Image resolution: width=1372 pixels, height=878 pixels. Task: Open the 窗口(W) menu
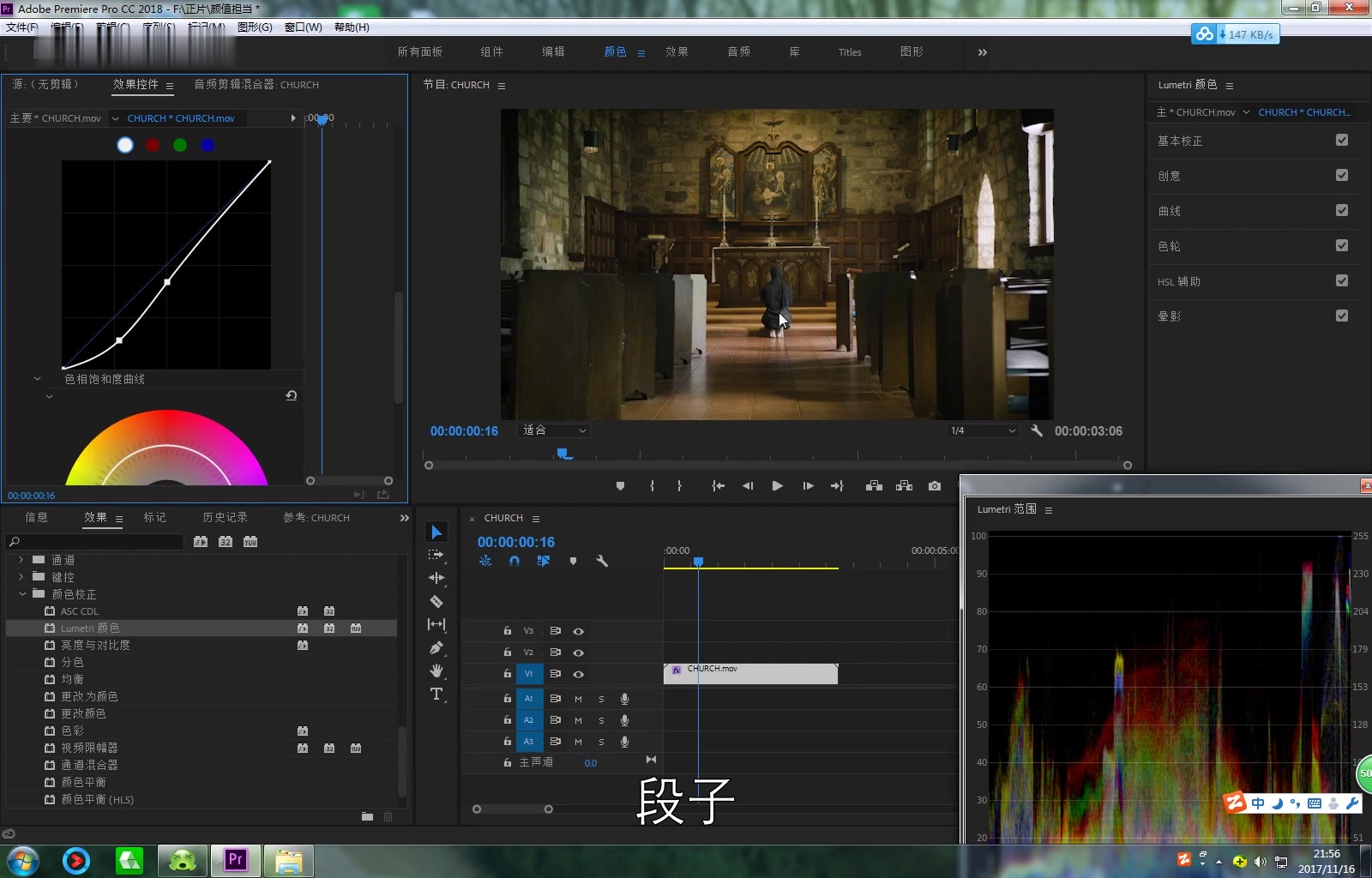pyautogui.click(x=304, y=27)
